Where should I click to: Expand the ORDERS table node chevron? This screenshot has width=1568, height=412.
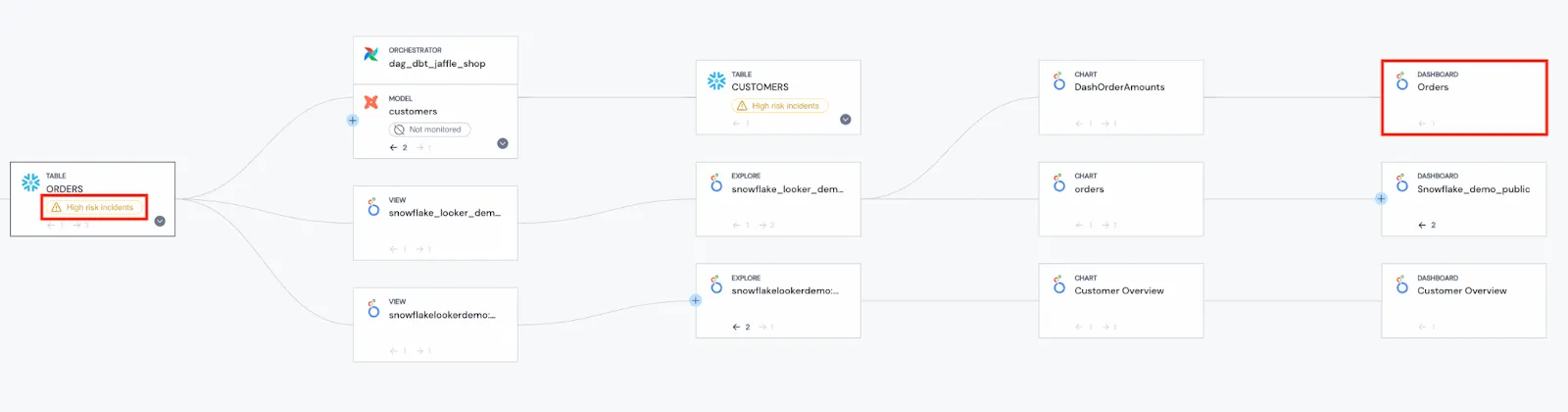coord(160,221)
